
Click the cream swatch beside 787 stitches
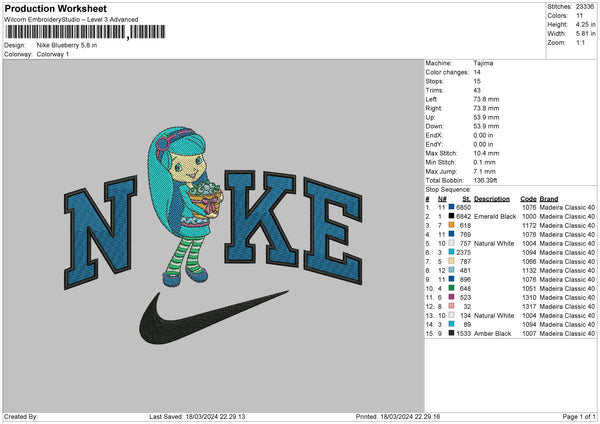pos(452,261)
